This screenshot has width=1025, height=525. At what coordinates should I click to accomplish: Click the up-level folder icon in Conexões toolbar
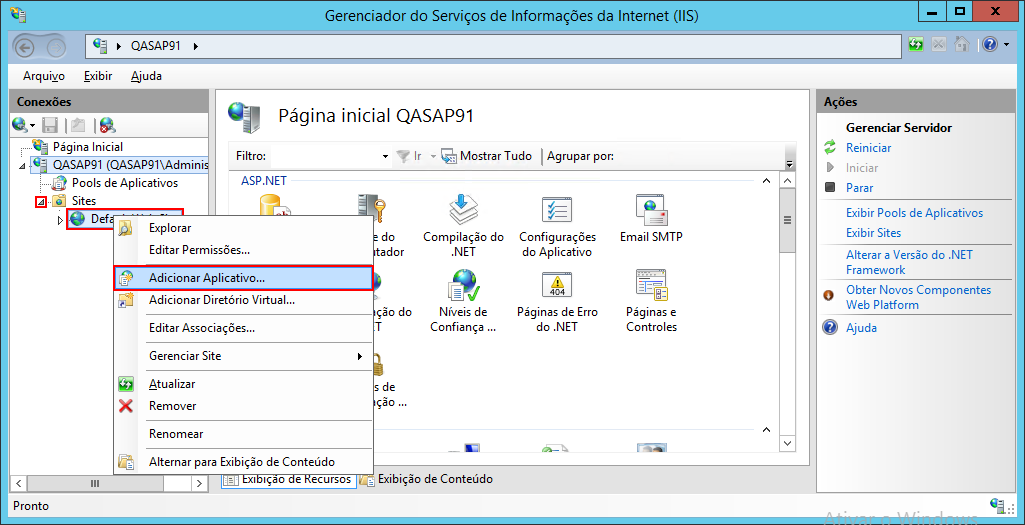[78, 125]
